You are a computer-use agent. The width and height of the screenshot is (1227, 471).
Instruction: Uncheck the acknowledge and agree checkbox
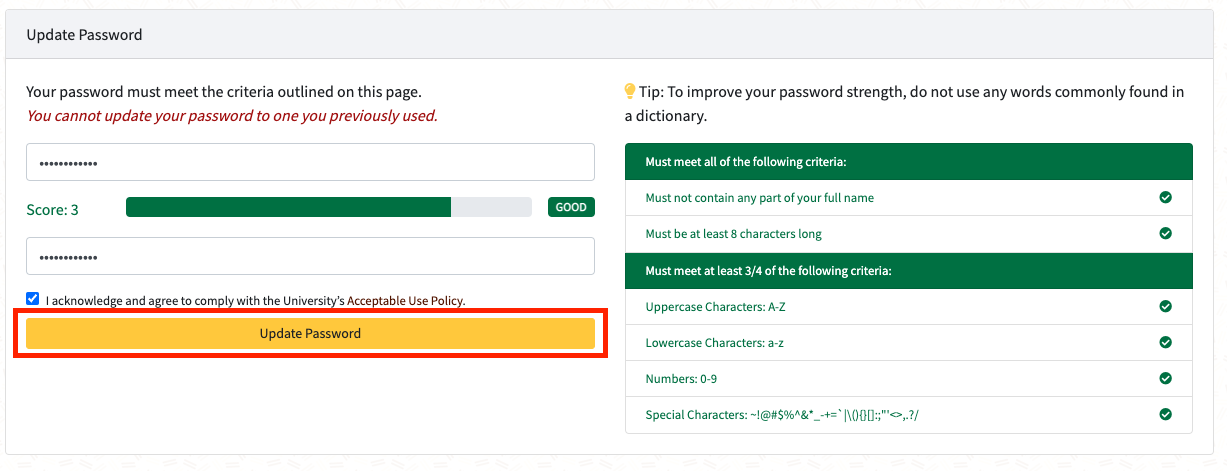point(33,299)
